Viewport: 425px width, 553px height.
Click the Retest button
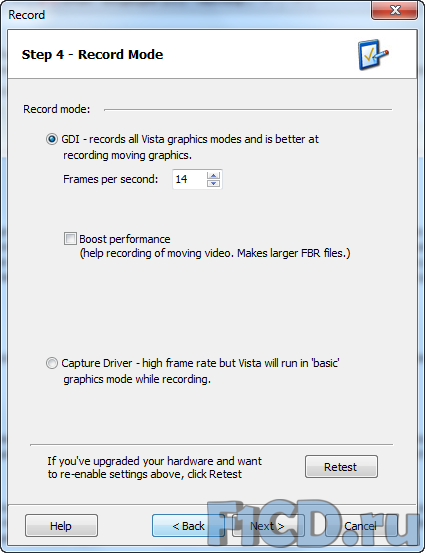(x=341, y=467)
